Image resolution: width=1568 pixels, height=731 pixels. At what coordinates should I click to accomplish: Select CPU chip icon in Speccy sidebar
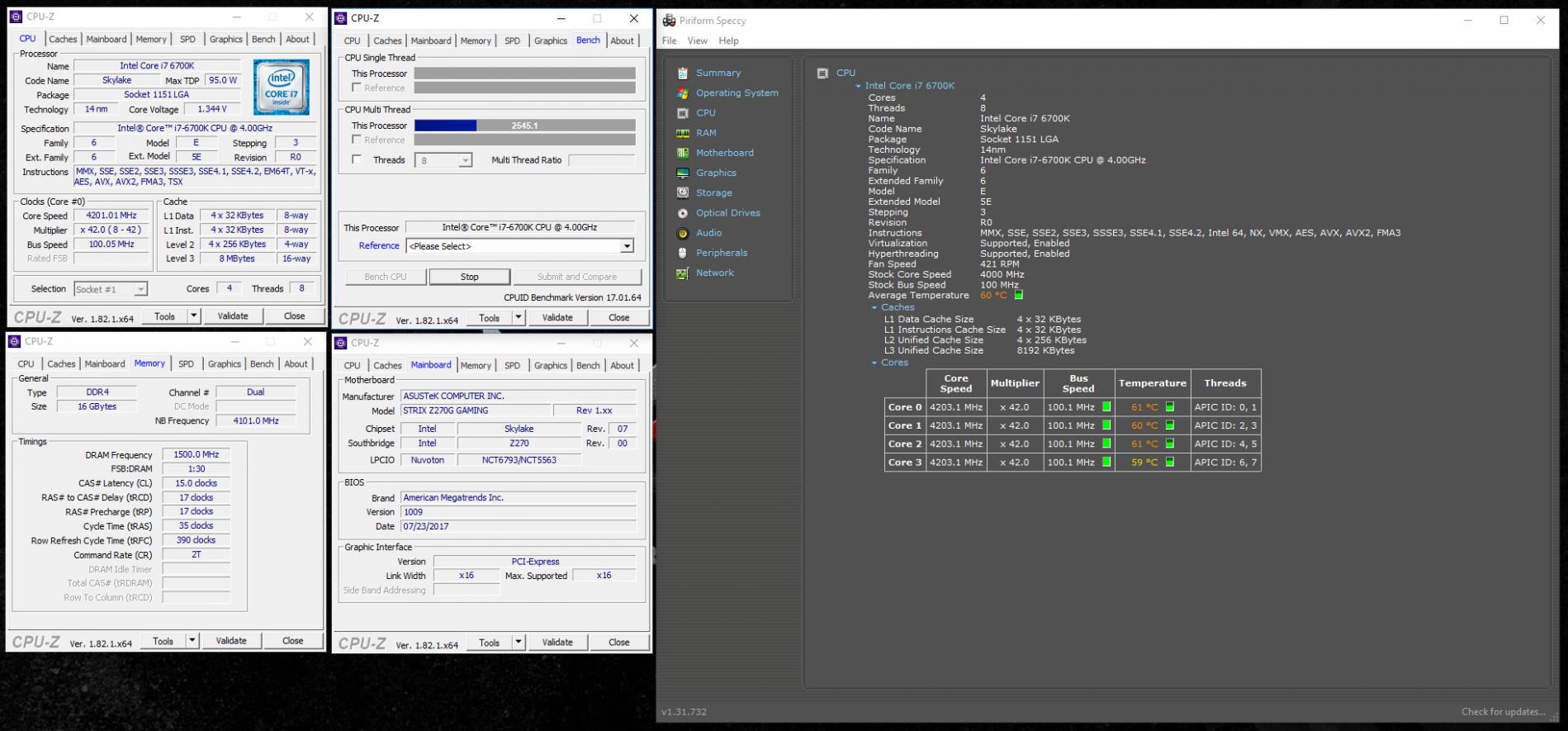coord(682,113)
